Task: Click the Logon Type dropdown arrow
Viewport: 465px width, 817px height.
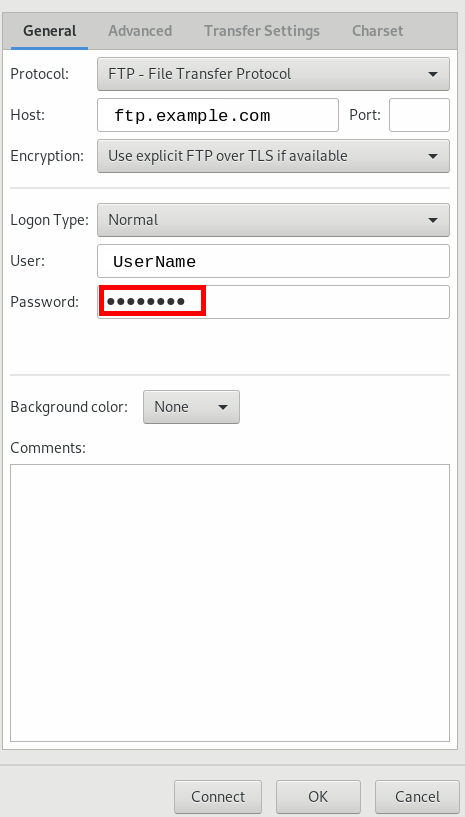Action: coord(432,220)
